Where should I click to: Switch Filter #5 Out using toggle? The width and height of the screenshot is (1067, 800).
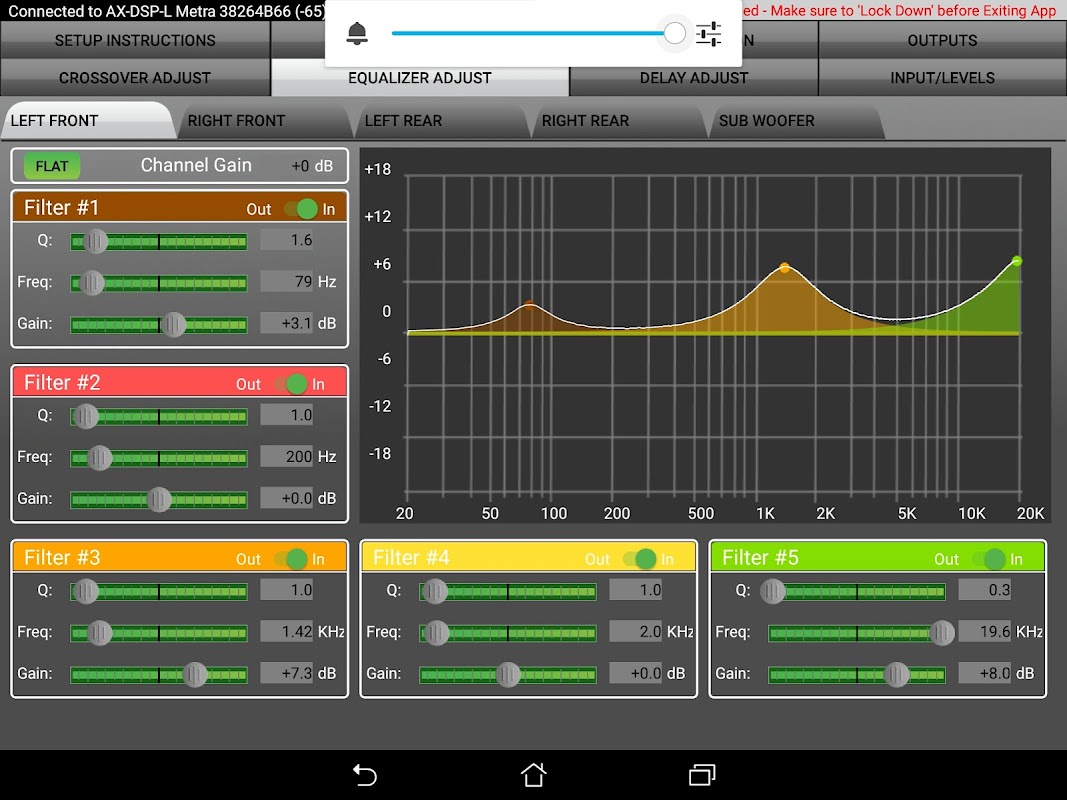989,559
